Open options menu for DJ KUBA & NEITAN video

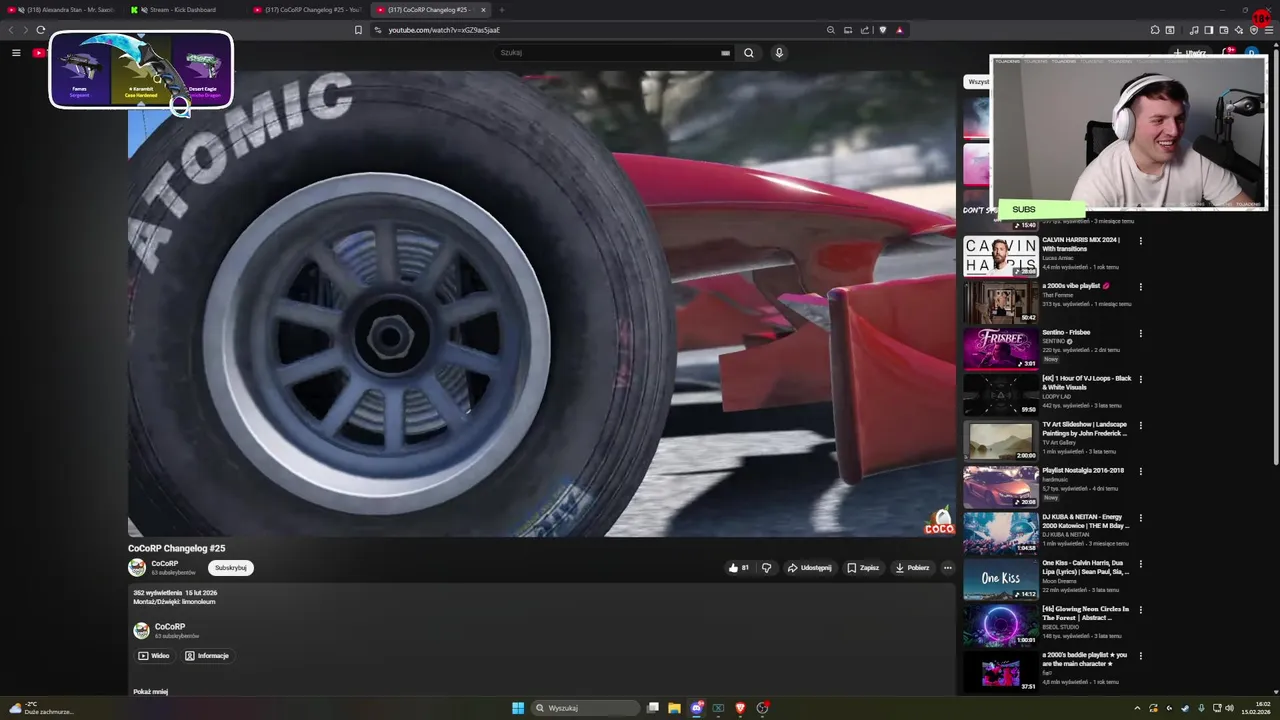tap(1140, 518)
